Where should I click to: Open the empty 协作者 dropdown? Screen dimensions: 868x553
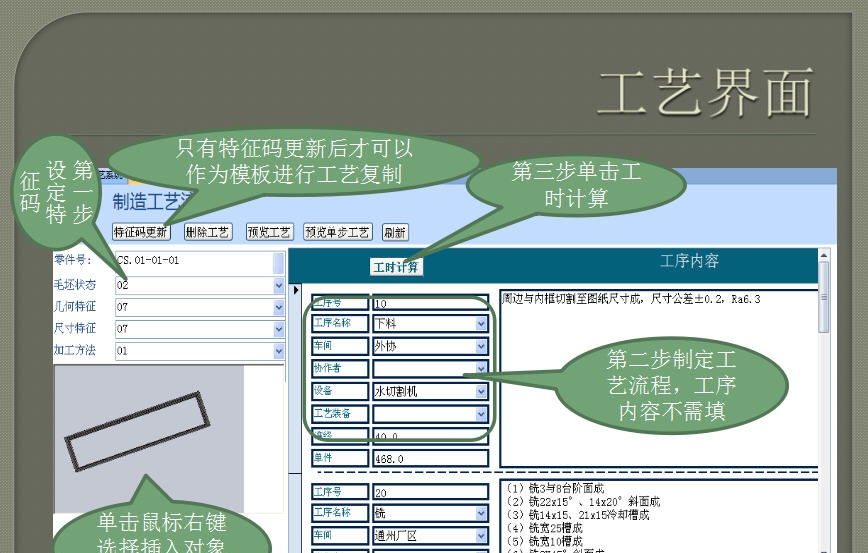[x=481, y=368]
